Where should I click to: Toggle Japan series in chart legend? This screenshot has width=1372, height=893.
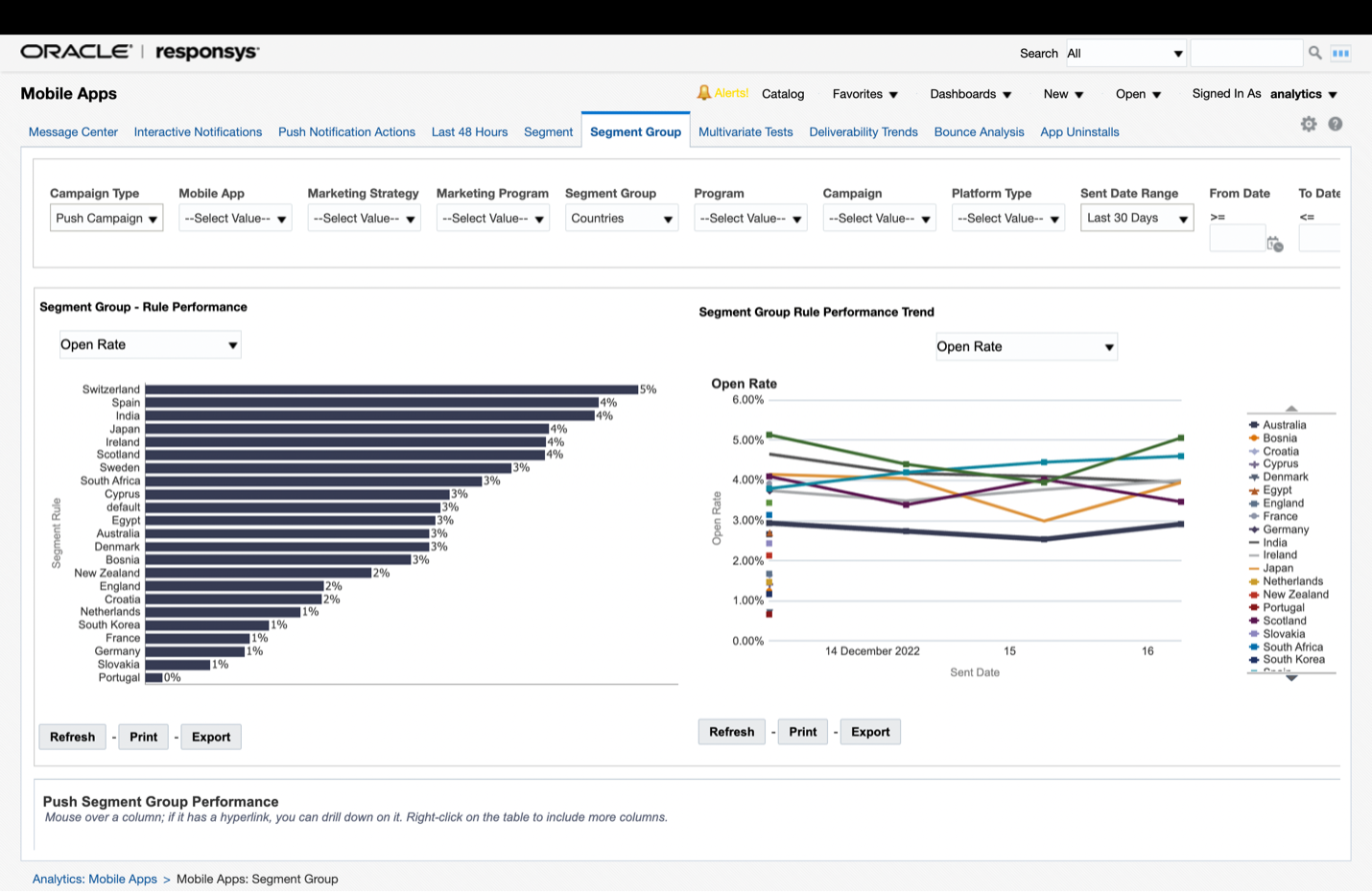tap(1277, 568)
